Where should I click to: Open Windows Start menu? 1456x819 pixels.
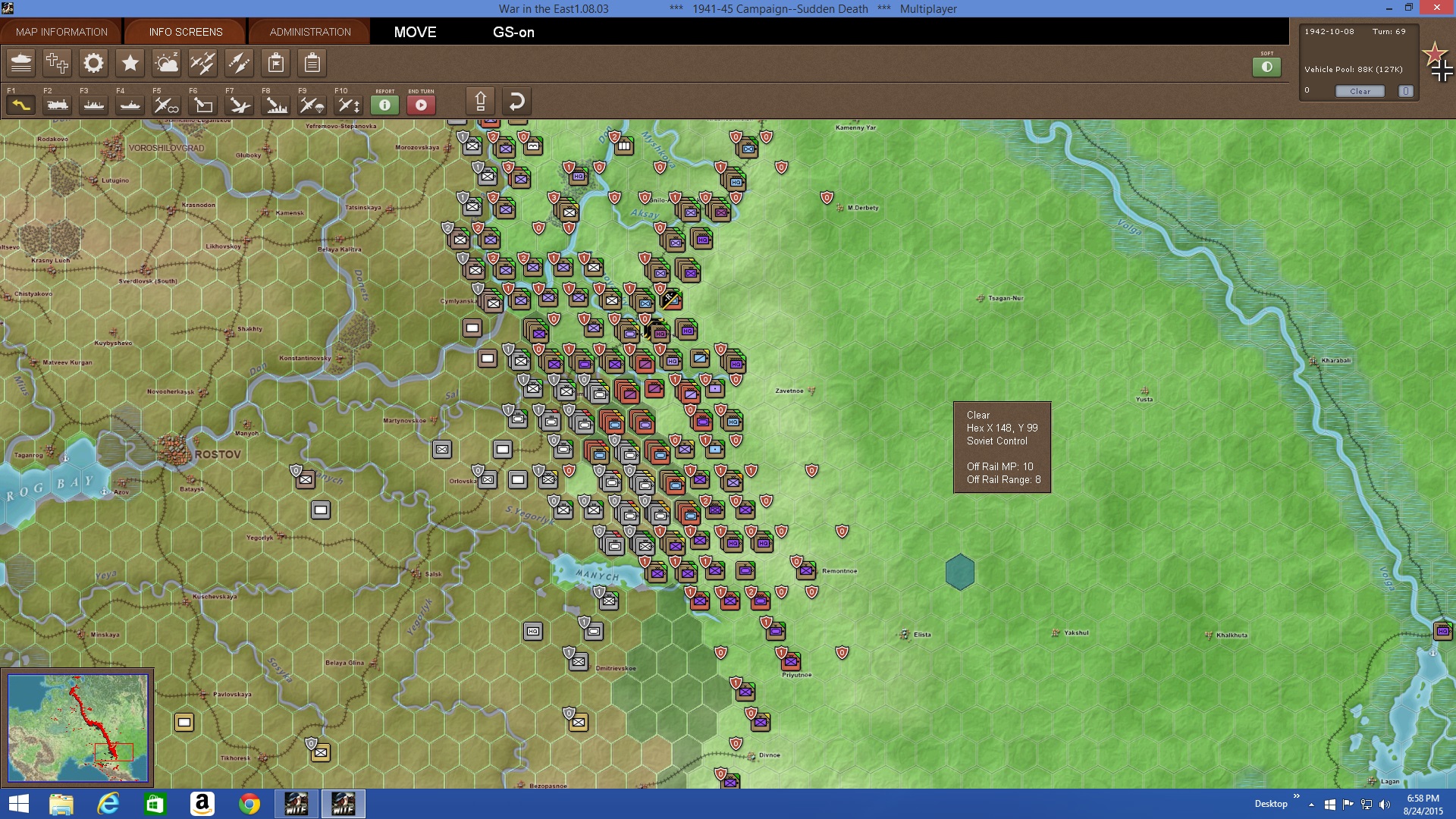pos(18,804)
